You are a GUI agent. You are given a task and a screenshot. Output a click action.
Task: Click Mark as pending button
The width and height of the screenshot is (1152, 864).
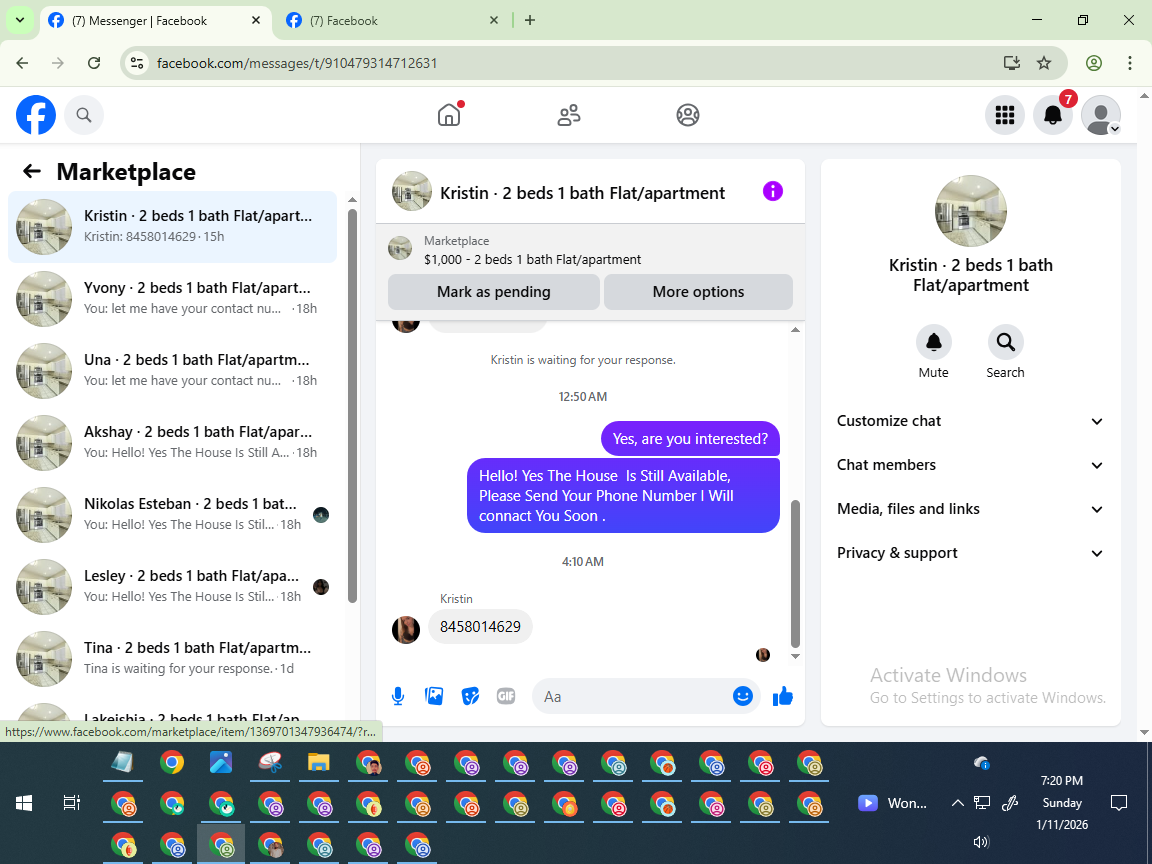pyautogui.click(x=494, y=292)
